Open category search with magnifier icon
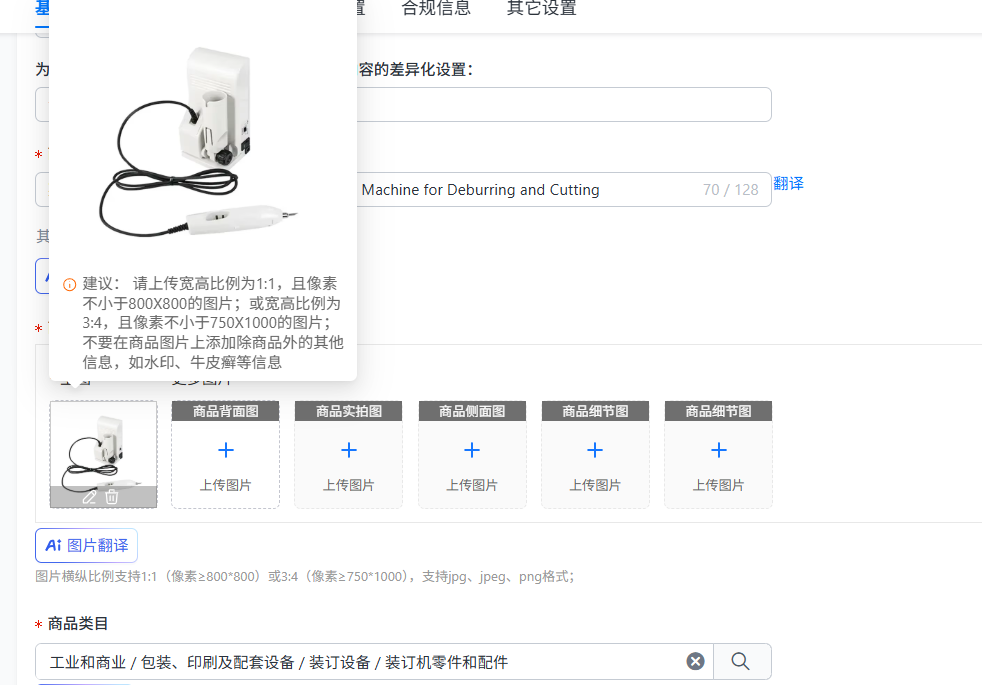 click(740, 661)
